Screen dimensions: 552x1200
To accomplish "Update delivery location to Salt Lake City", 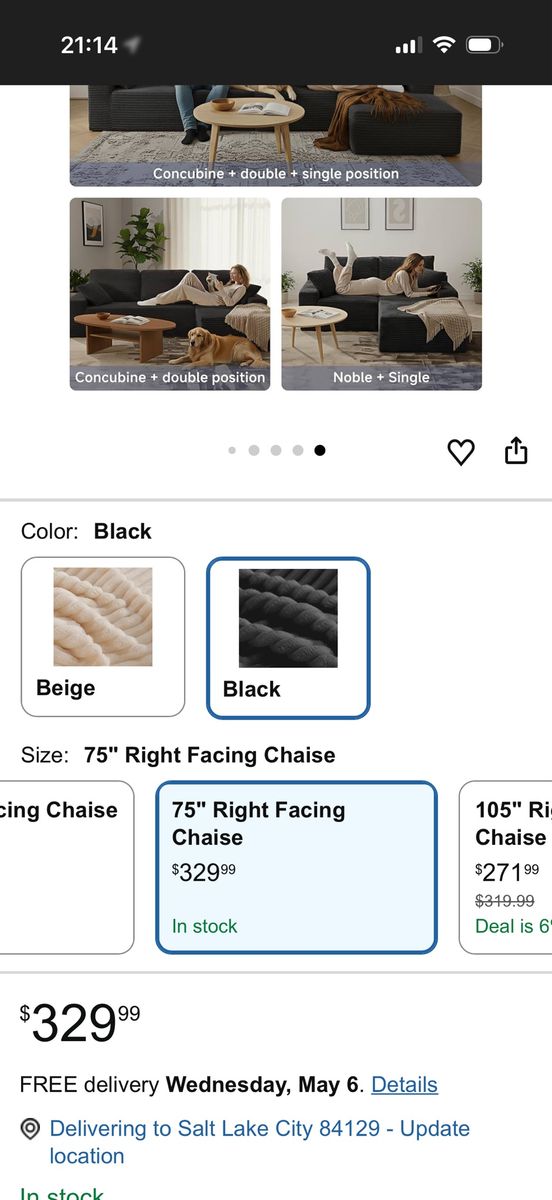I will [x=259, y=1142].
